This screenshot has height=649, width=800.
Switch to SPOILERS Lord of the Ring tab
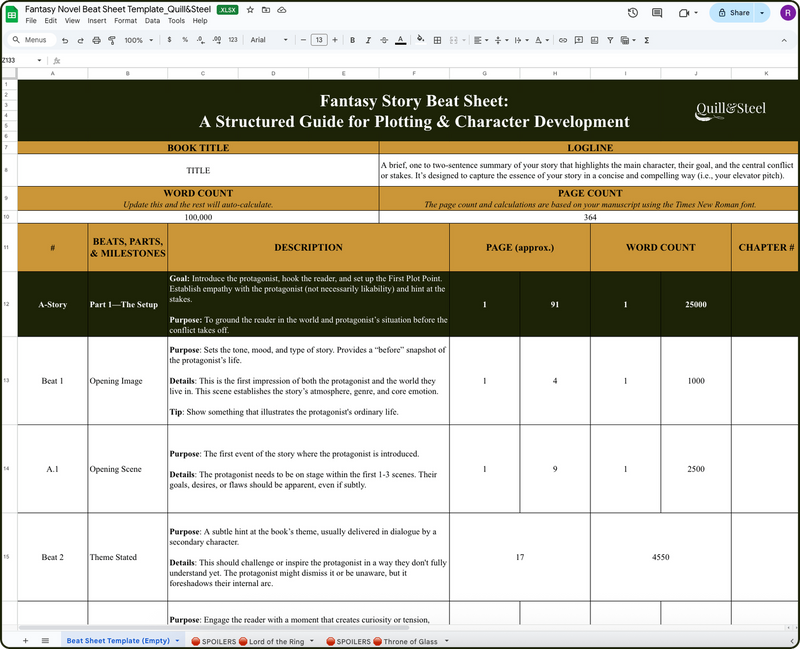[x=248, y=641]
